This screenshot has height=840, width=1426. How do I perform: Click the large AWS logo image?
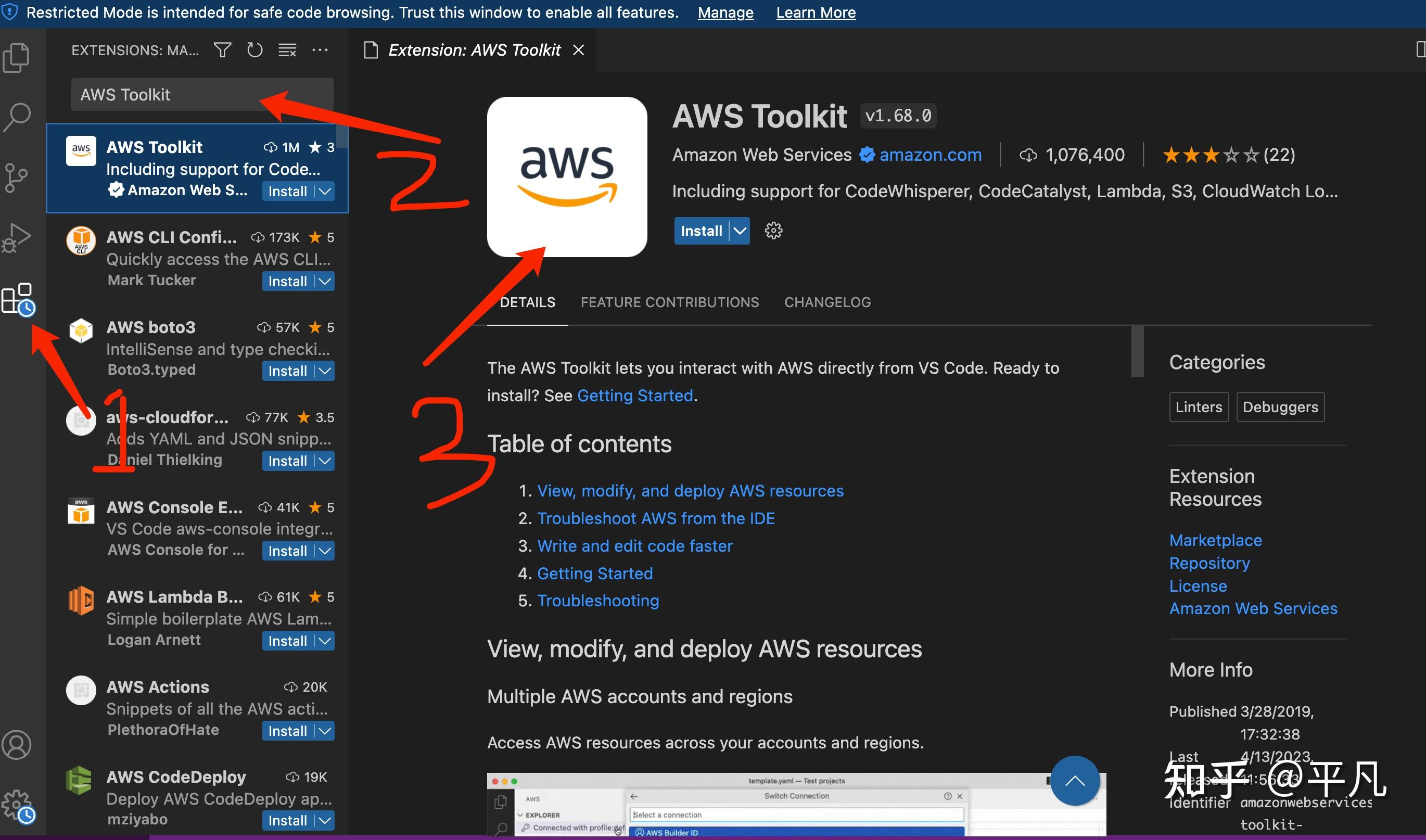tap(567, 176)
